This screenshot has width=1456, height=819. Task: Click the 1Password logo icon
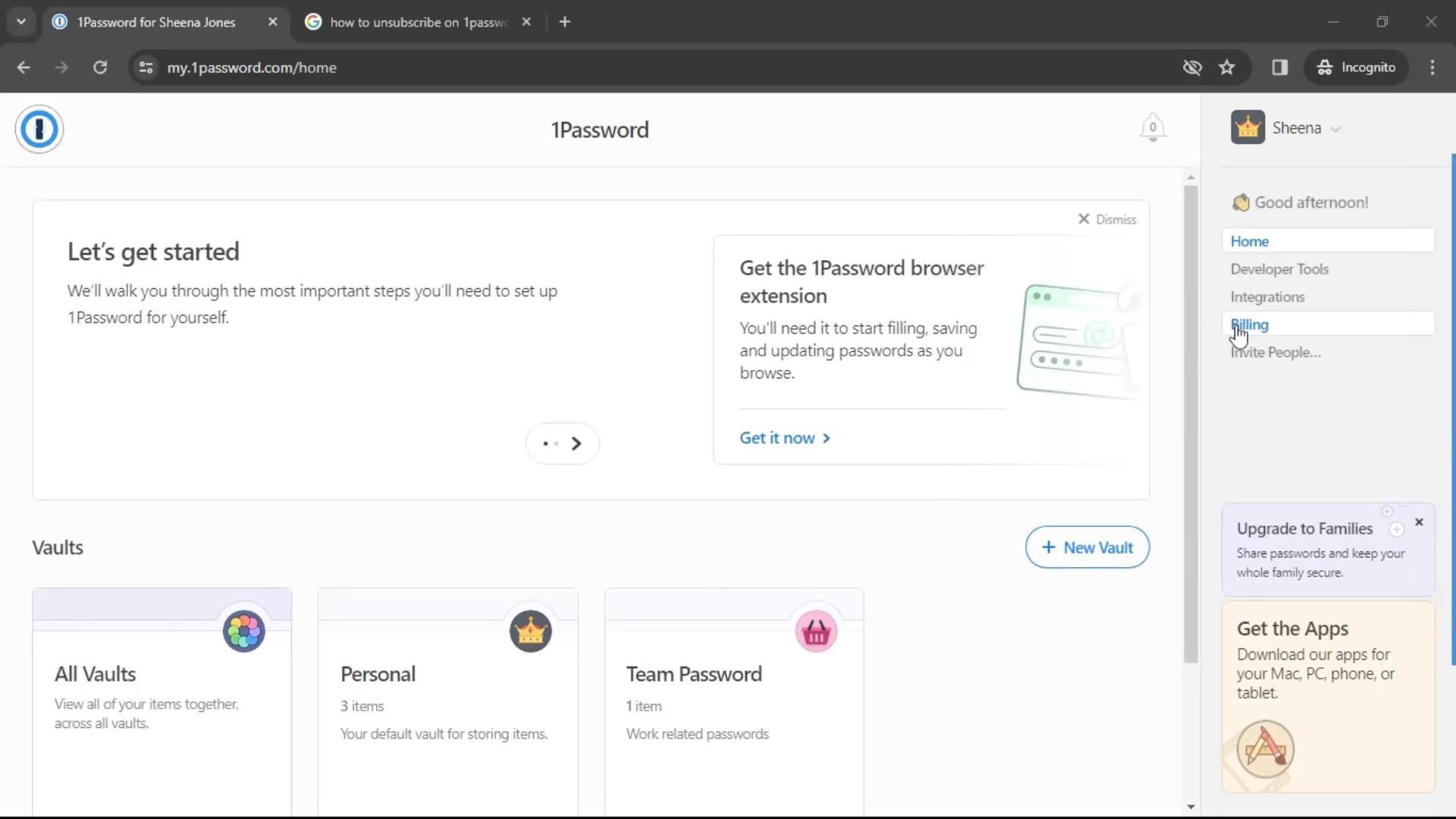pyautogui.click(x=39, y=129)
